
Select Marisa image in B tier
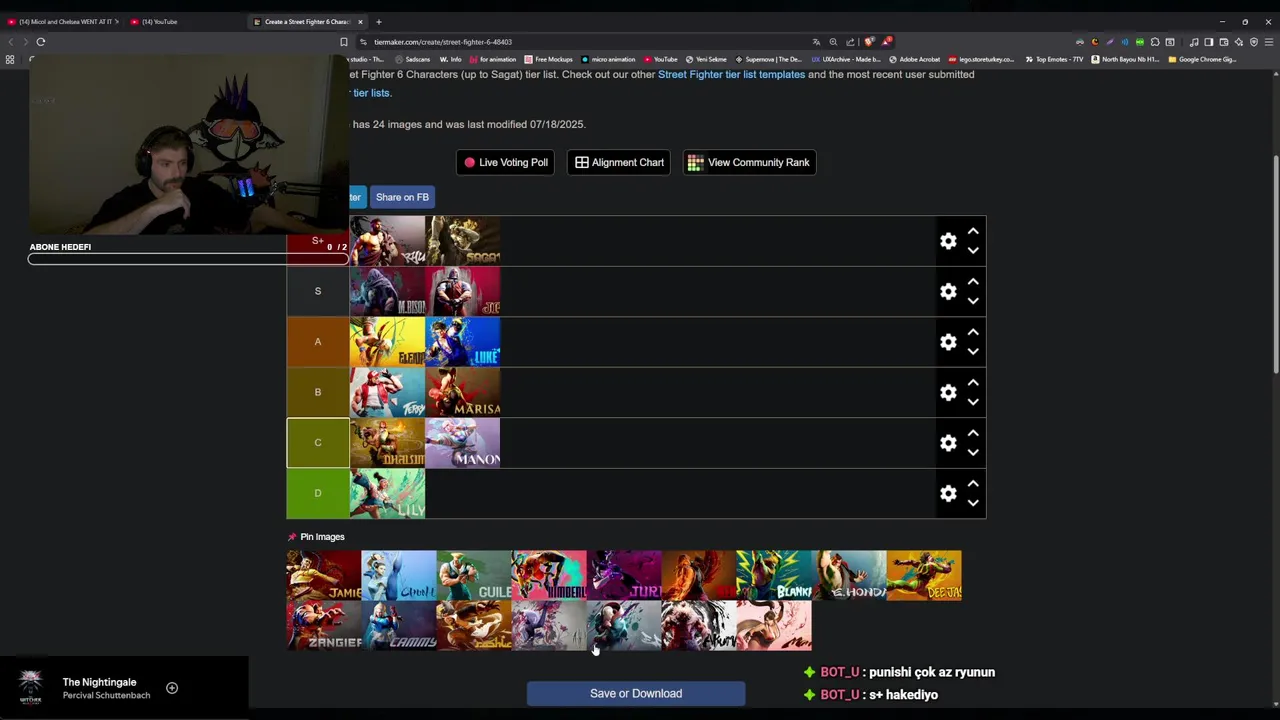[x=463, y=392]
